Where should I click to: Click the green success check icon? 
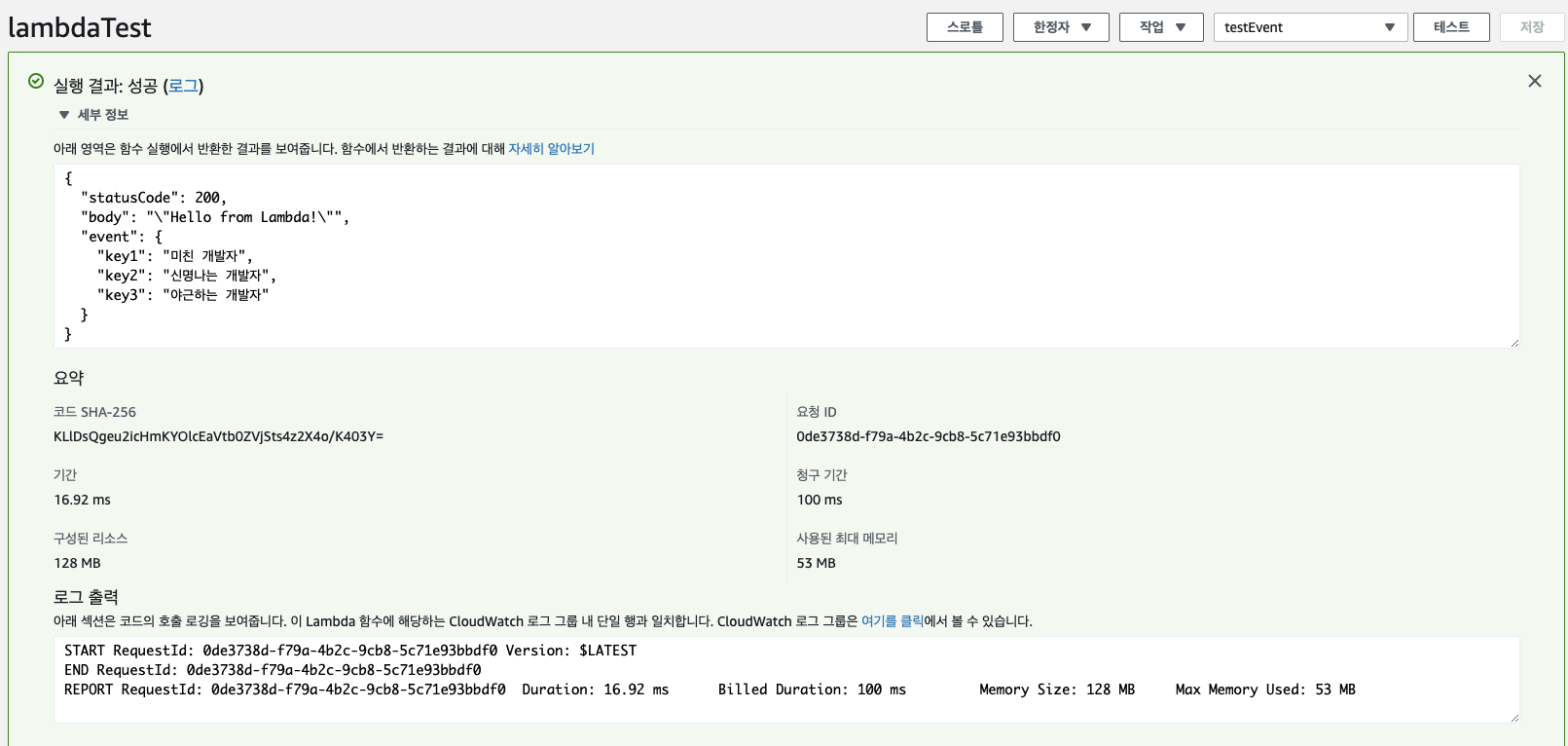coord(36,81)
